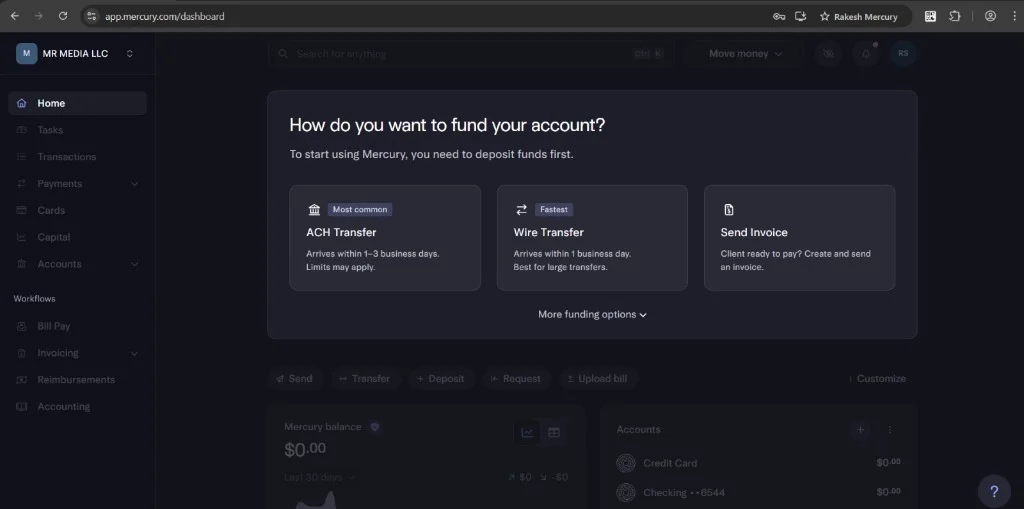Click the Home house icon
The image size is (1024, 509).
[22, 103]
